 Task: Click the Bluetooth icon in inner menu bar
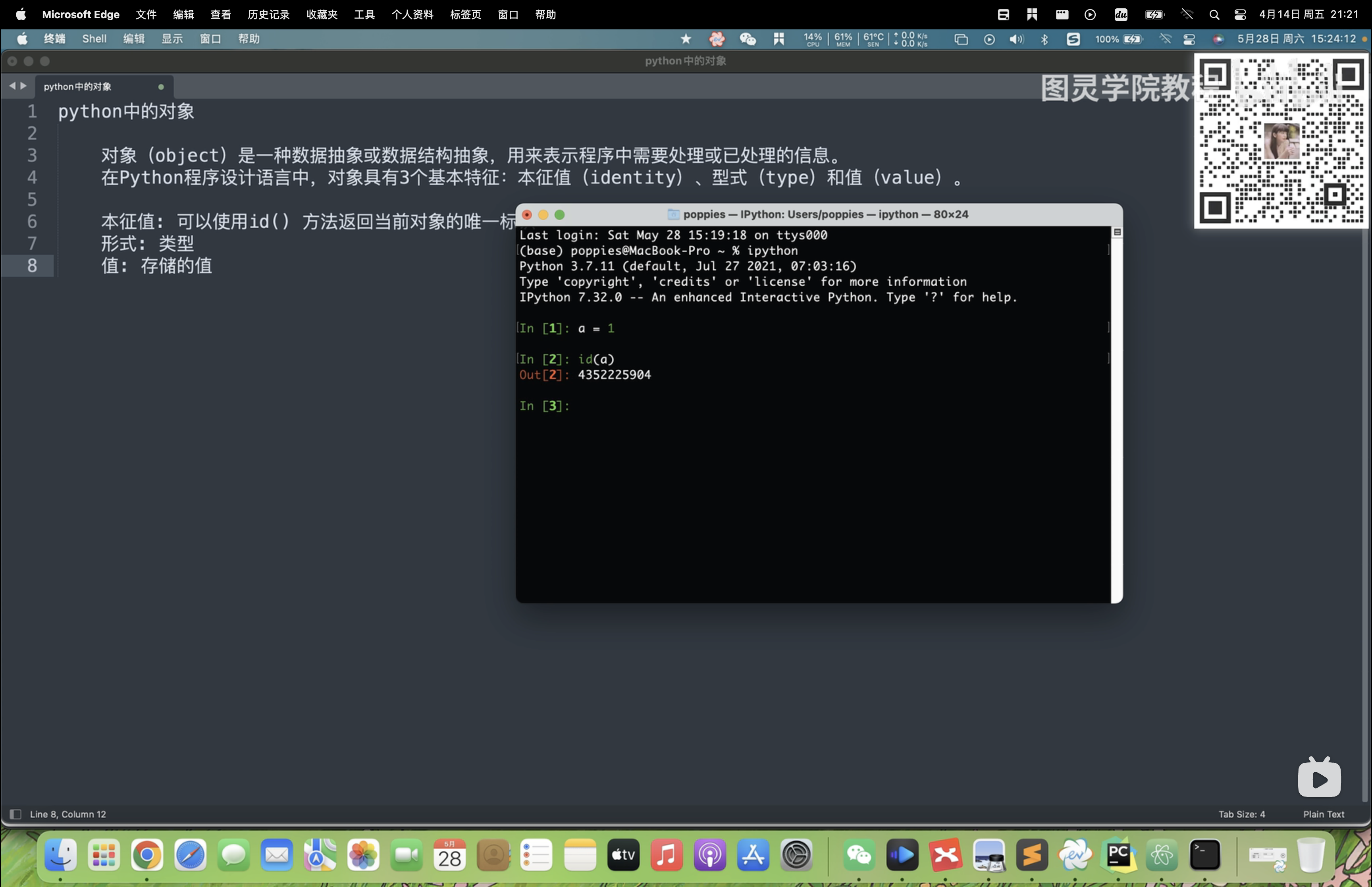coord(1044,39)
